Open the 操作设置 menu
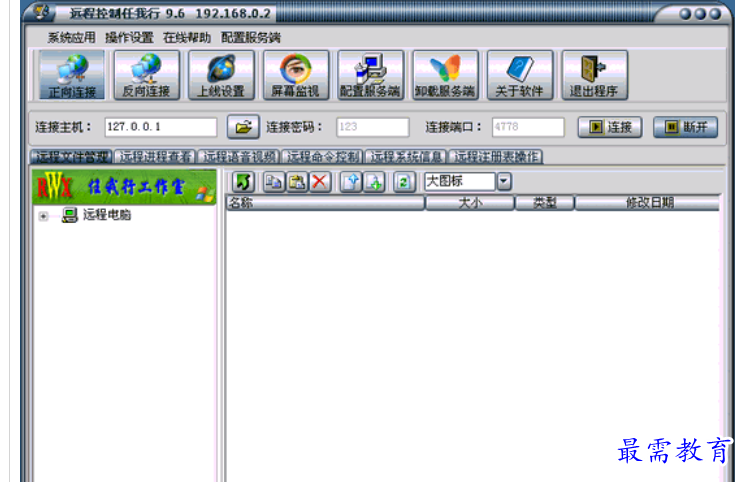The width and height of the screenshot is (739, 482). [129, 37]
